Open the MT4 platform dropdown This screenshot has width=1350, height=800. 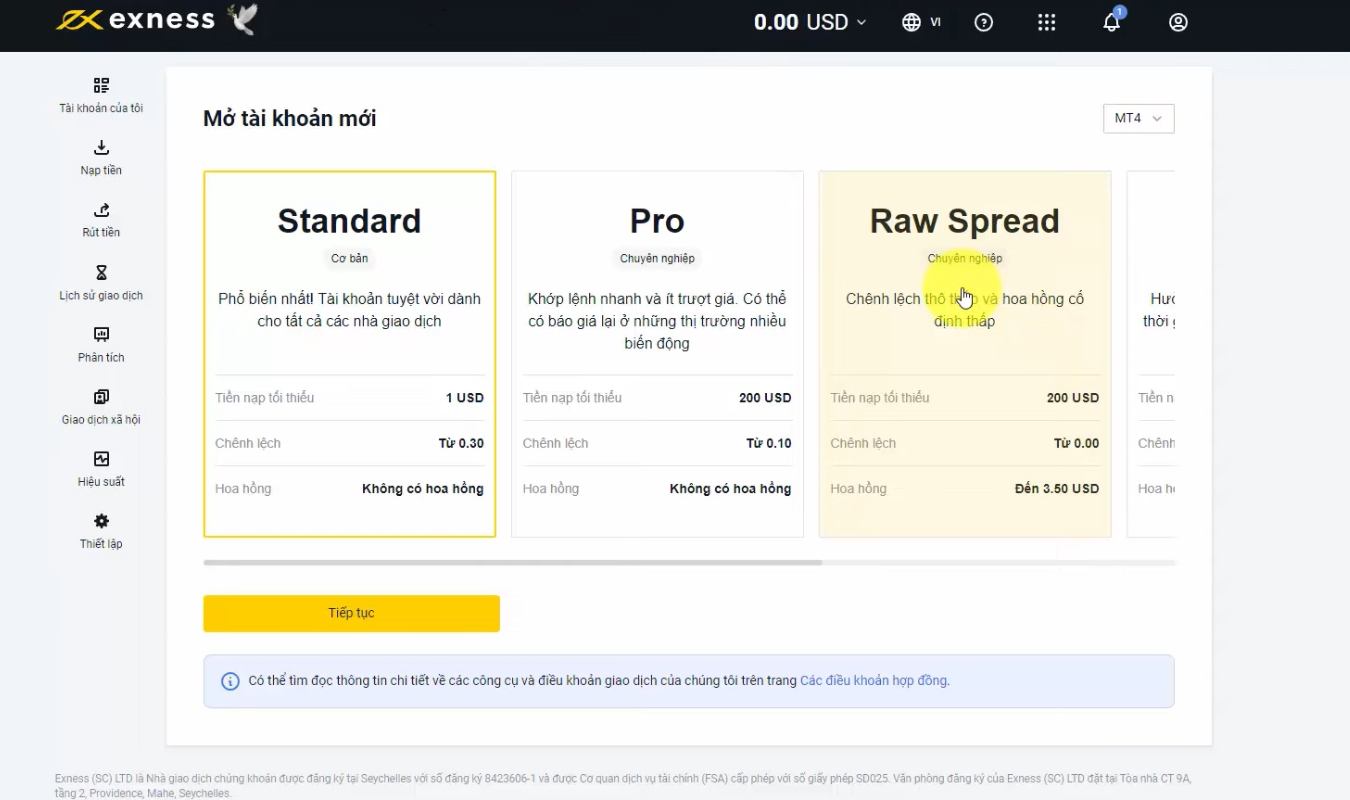pyautogui.click(x=1138, y=118)
